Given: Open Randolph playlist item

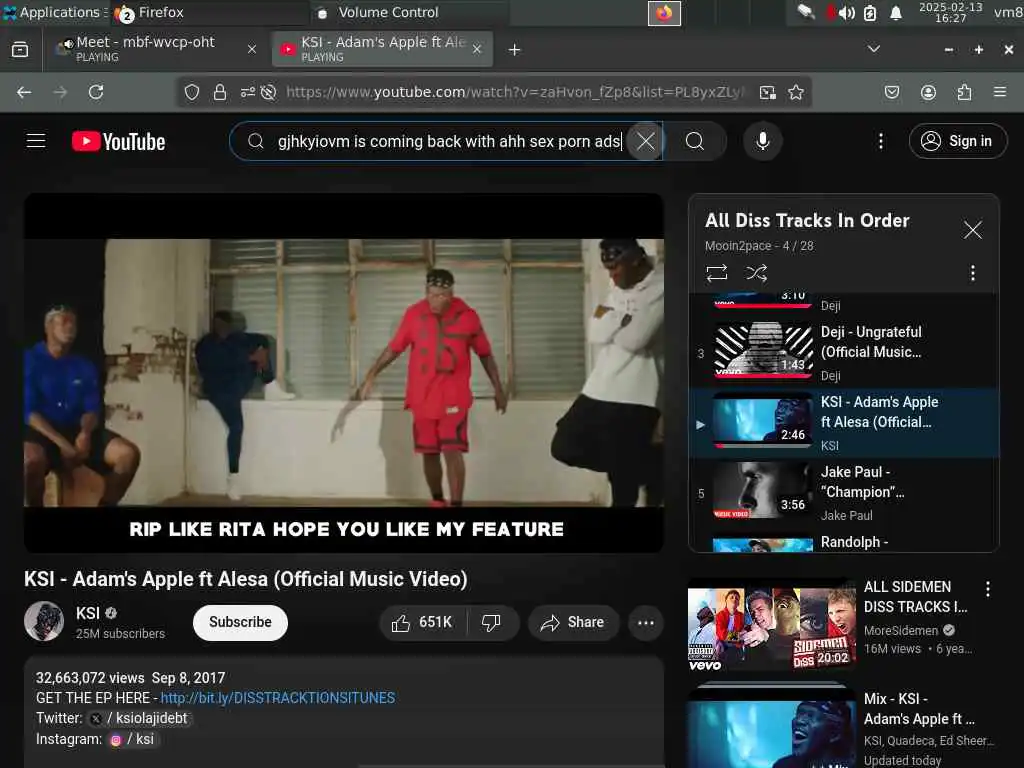Looking at the screenshot, I should (844, 542).
